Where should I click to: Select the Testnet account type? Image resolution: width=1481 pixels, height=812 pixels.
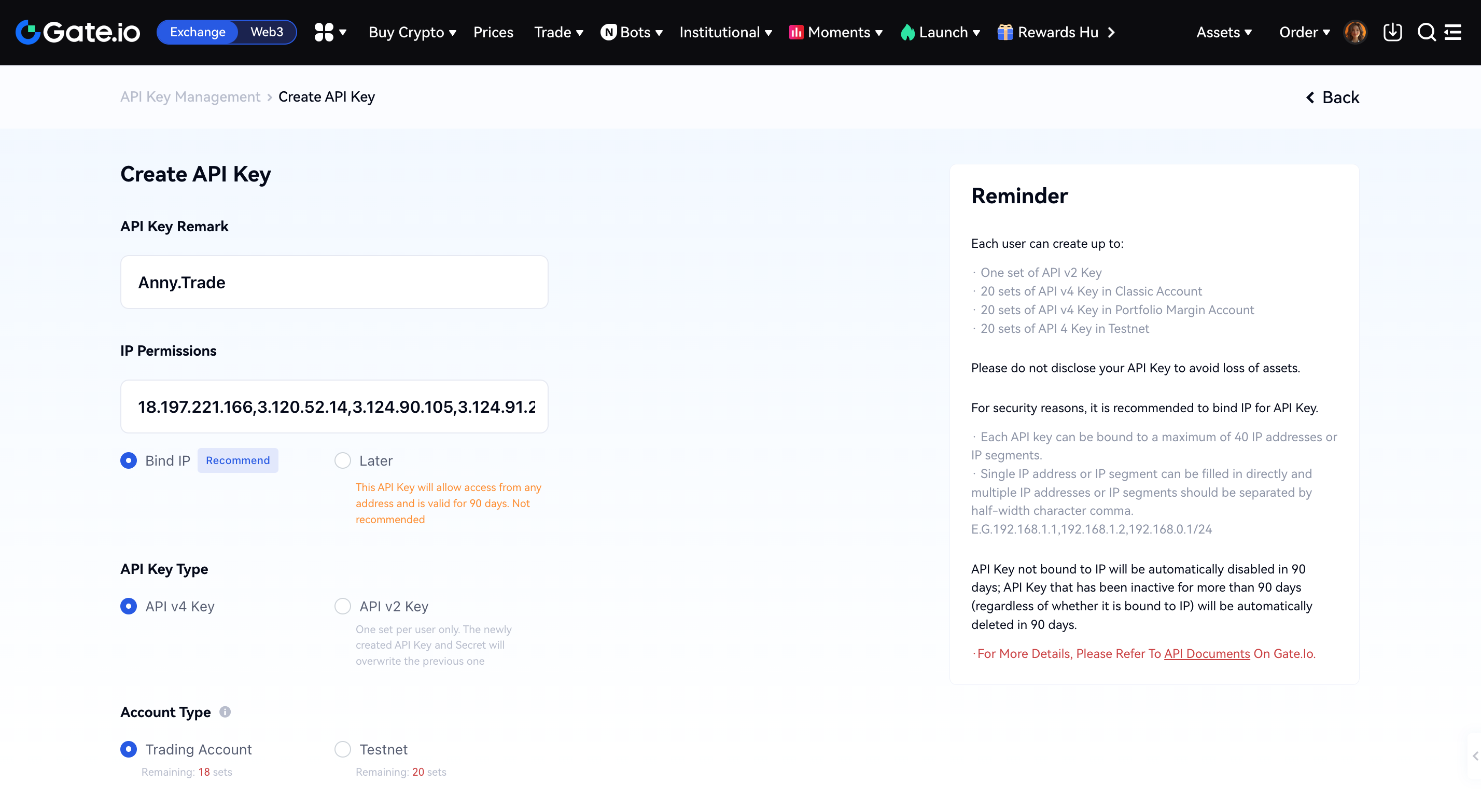343,749
